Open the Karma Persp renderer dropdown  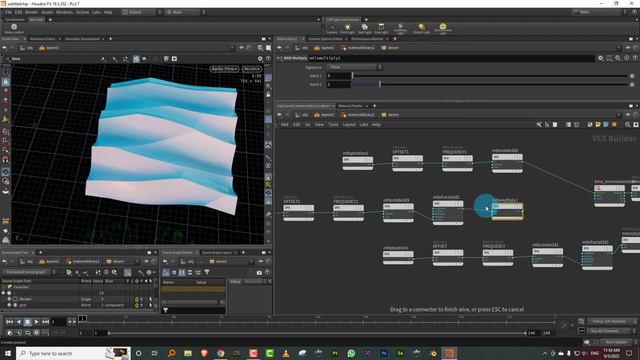coord(224,69)
